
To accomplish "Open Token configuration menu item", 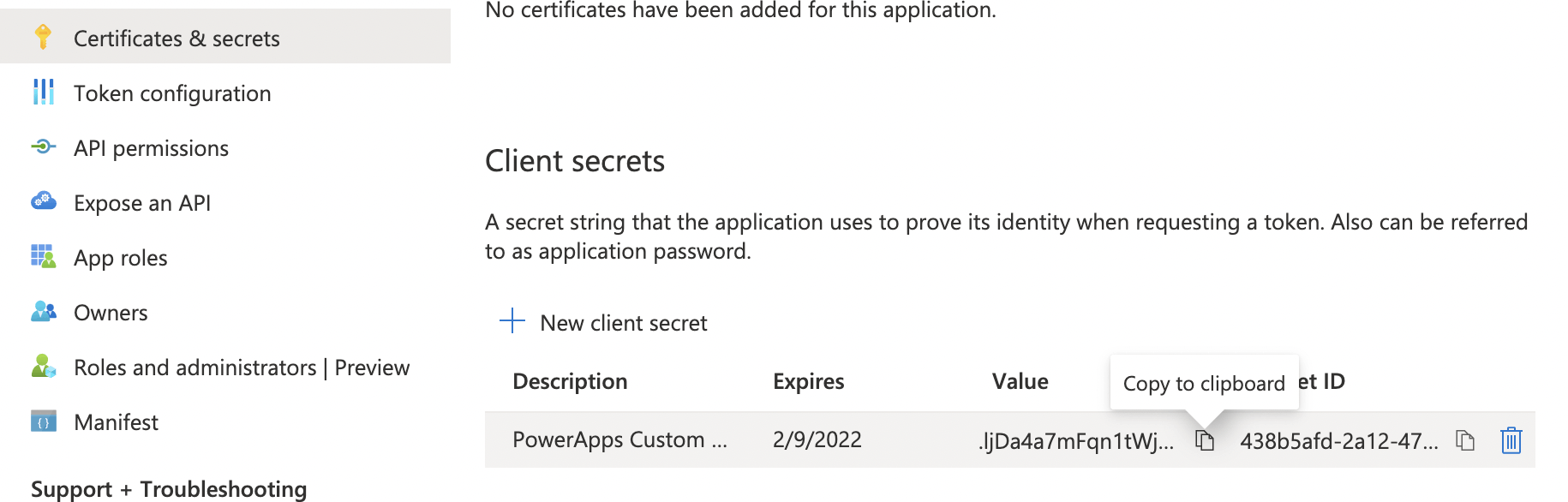I will click(x=172, y=93).
